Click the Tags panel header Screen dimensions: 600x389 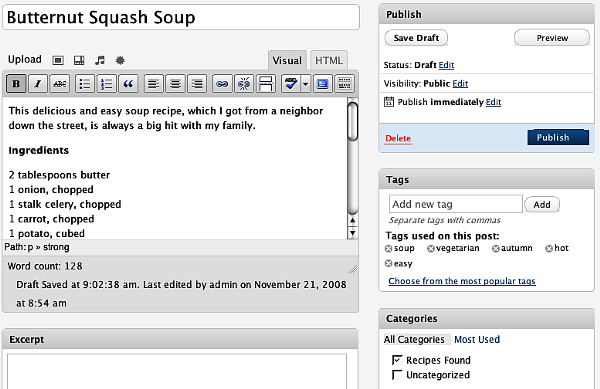point(486,179)
